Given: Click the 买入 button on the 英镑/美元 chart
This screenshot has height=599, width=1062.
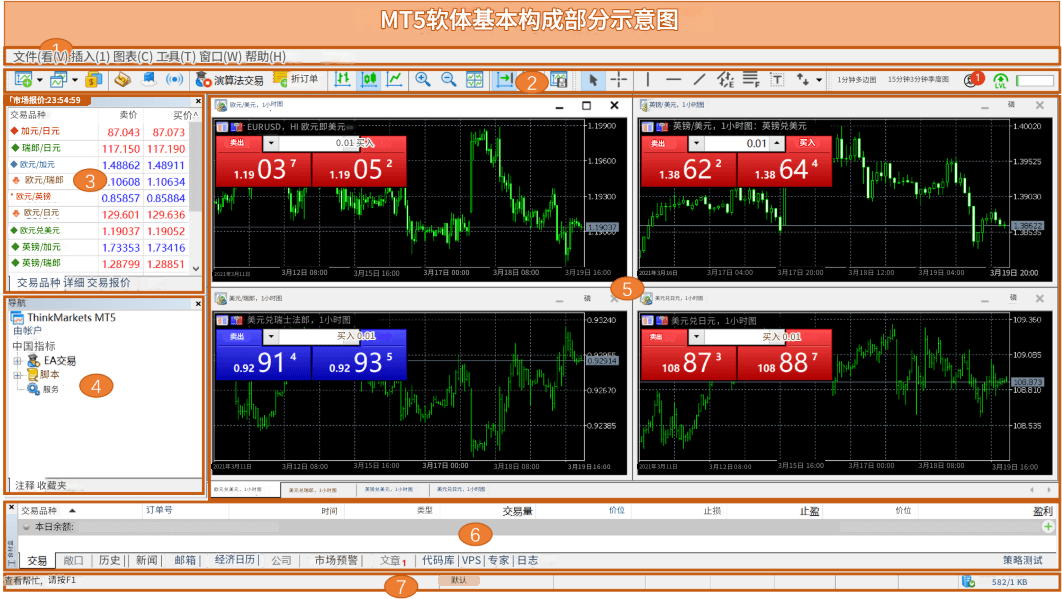Looking at the screenshot, I should [806, 143].
